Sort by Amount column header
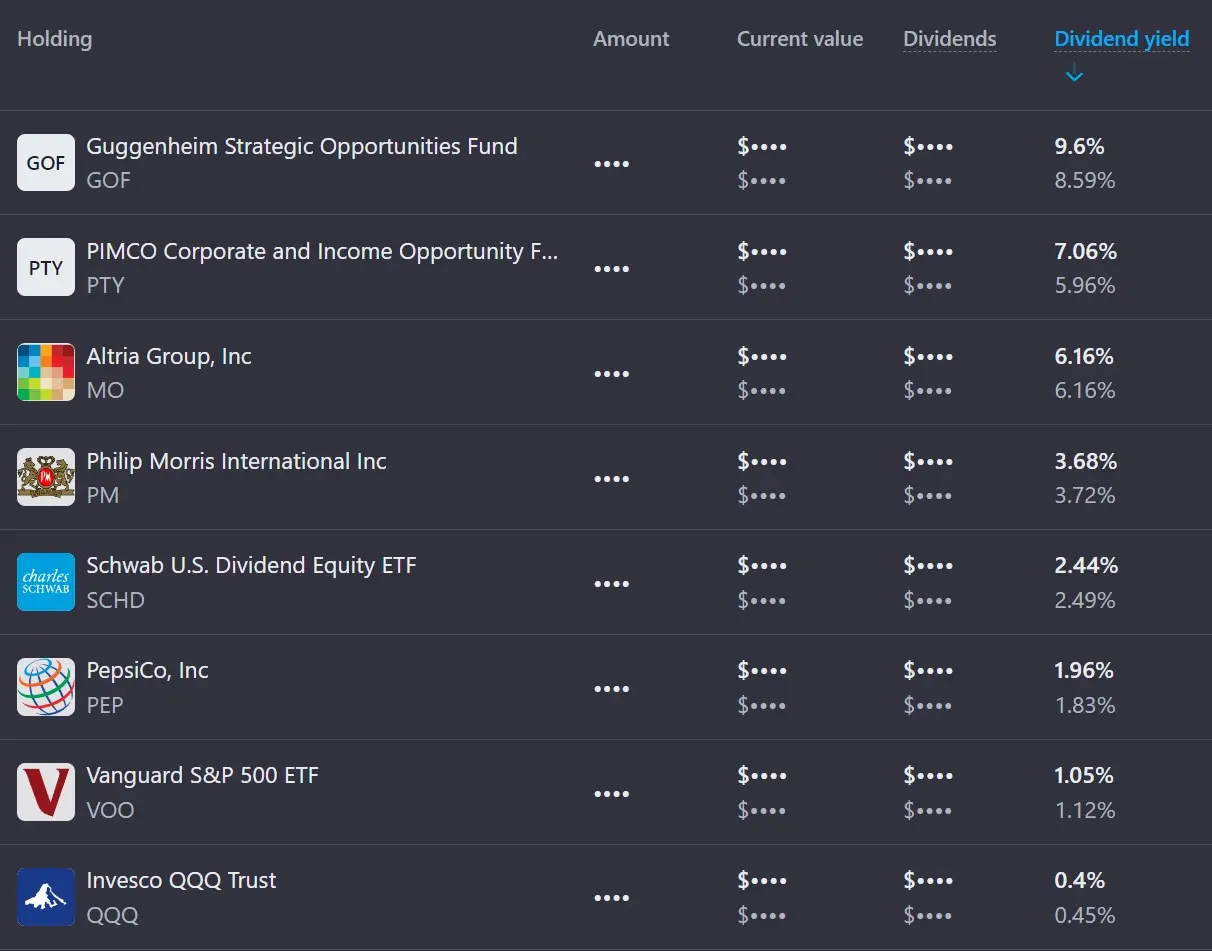 tap(631, 39)
